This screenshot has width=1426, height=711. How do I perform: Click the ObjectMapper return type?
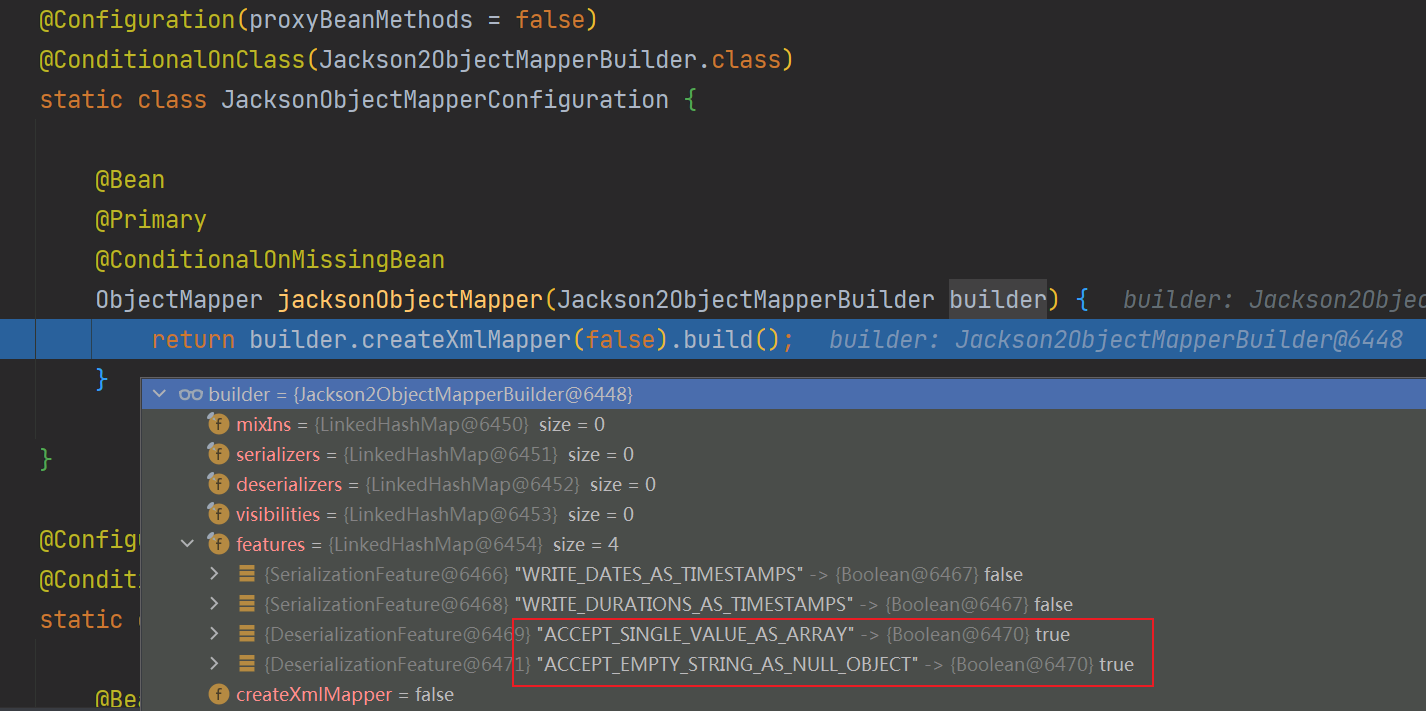click(179, 300)
